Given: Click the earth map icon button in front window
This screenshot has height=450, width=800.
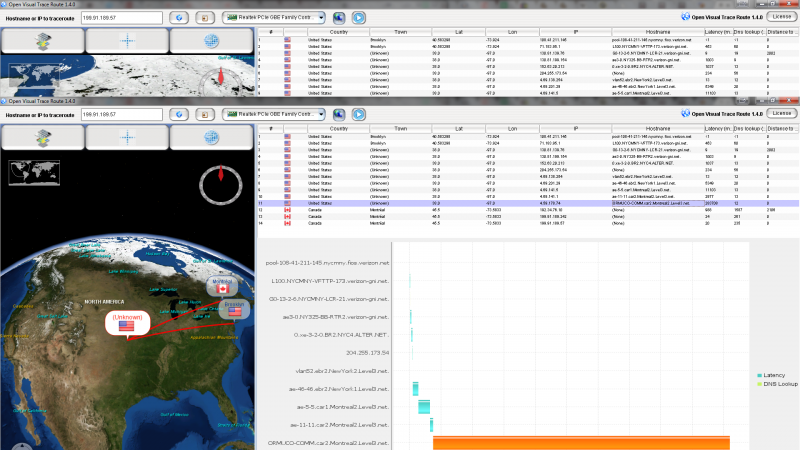Looking at the screenshot, I should coord(339,114).
